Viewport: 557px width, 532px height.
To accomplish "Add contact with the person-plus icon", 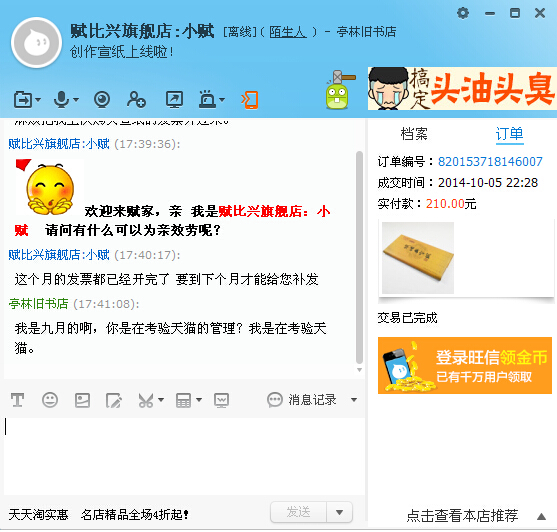I will (136, 99).
